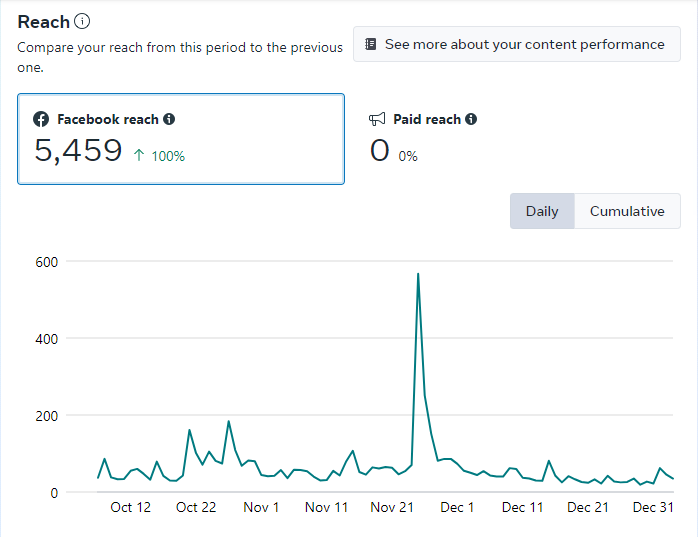This screenshot has height=537, width=698.
Task: Open See more about your content performance
Action: (x=516, y=44)
